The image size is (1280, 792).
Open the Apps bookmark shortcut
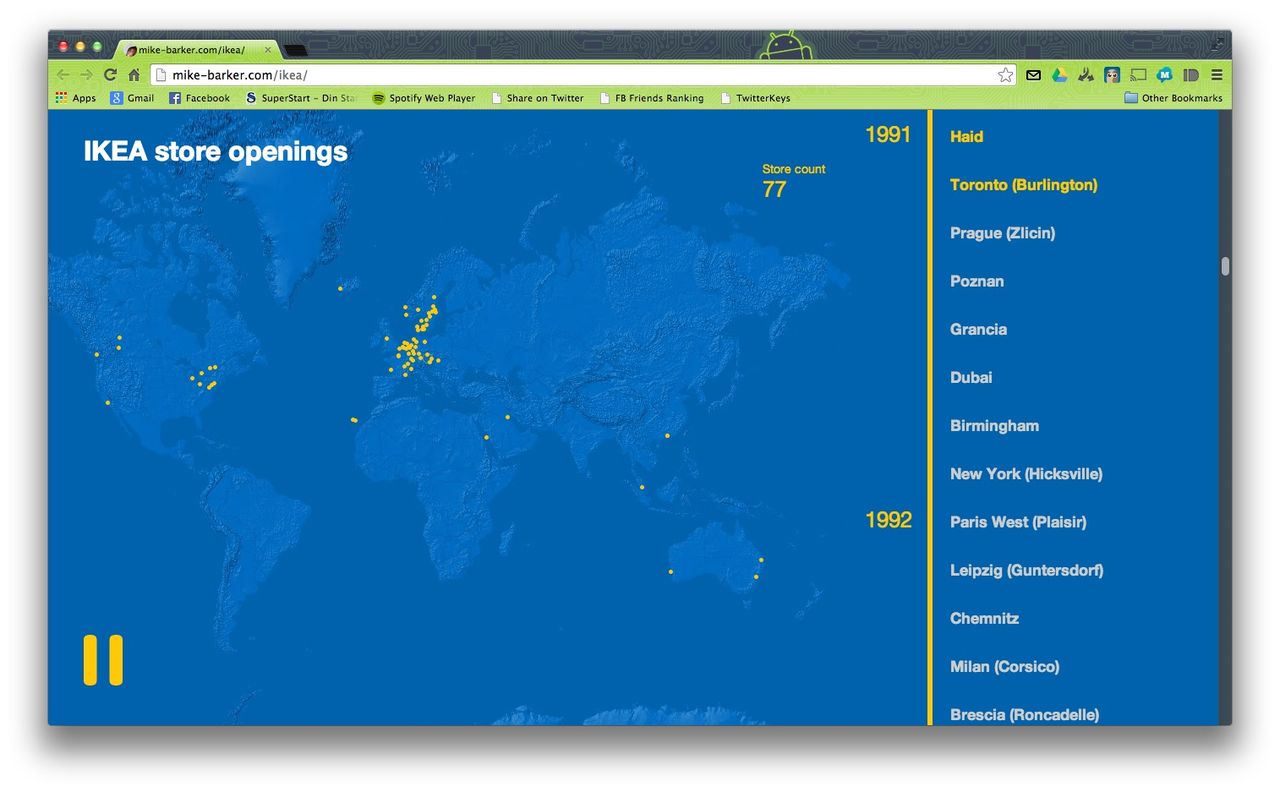76,98
